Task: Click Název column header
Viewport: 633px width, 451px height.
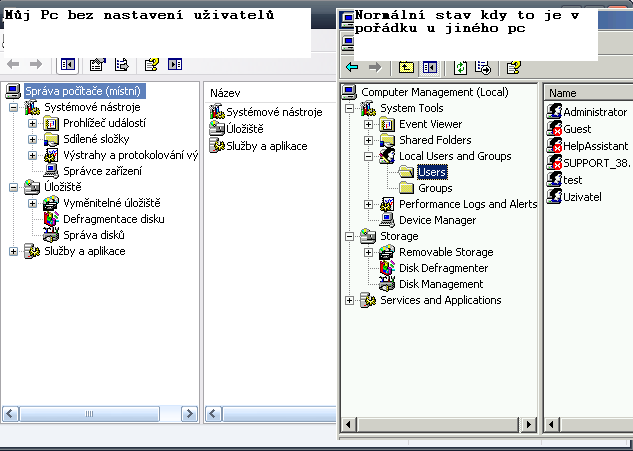Action: tap(269, 93)
